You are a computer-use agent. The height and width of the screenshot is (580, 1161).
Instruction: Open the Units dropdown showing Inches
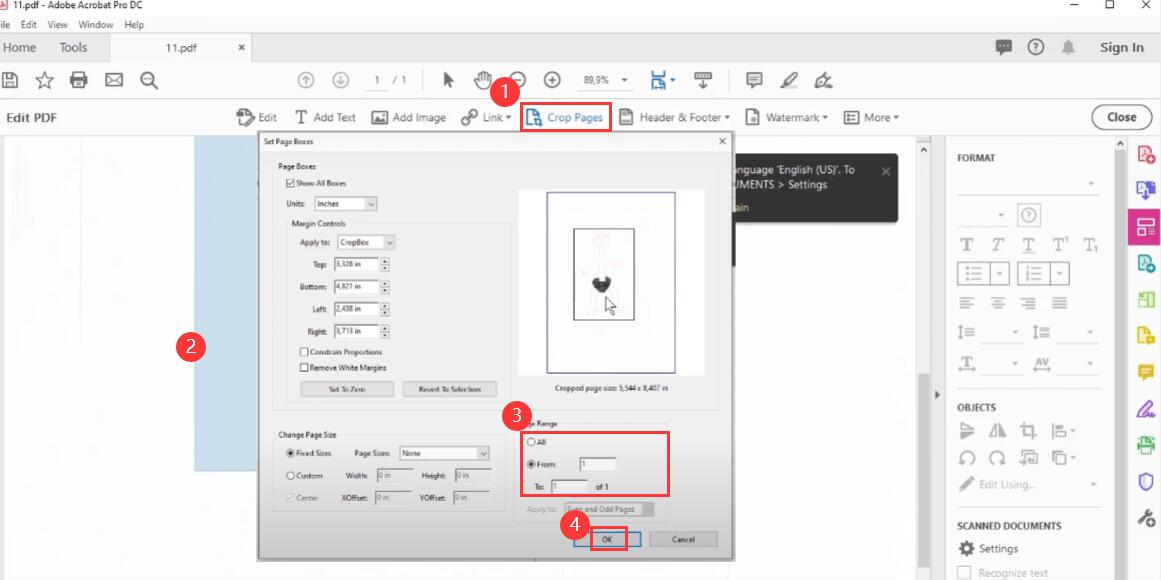pos(345,203)
